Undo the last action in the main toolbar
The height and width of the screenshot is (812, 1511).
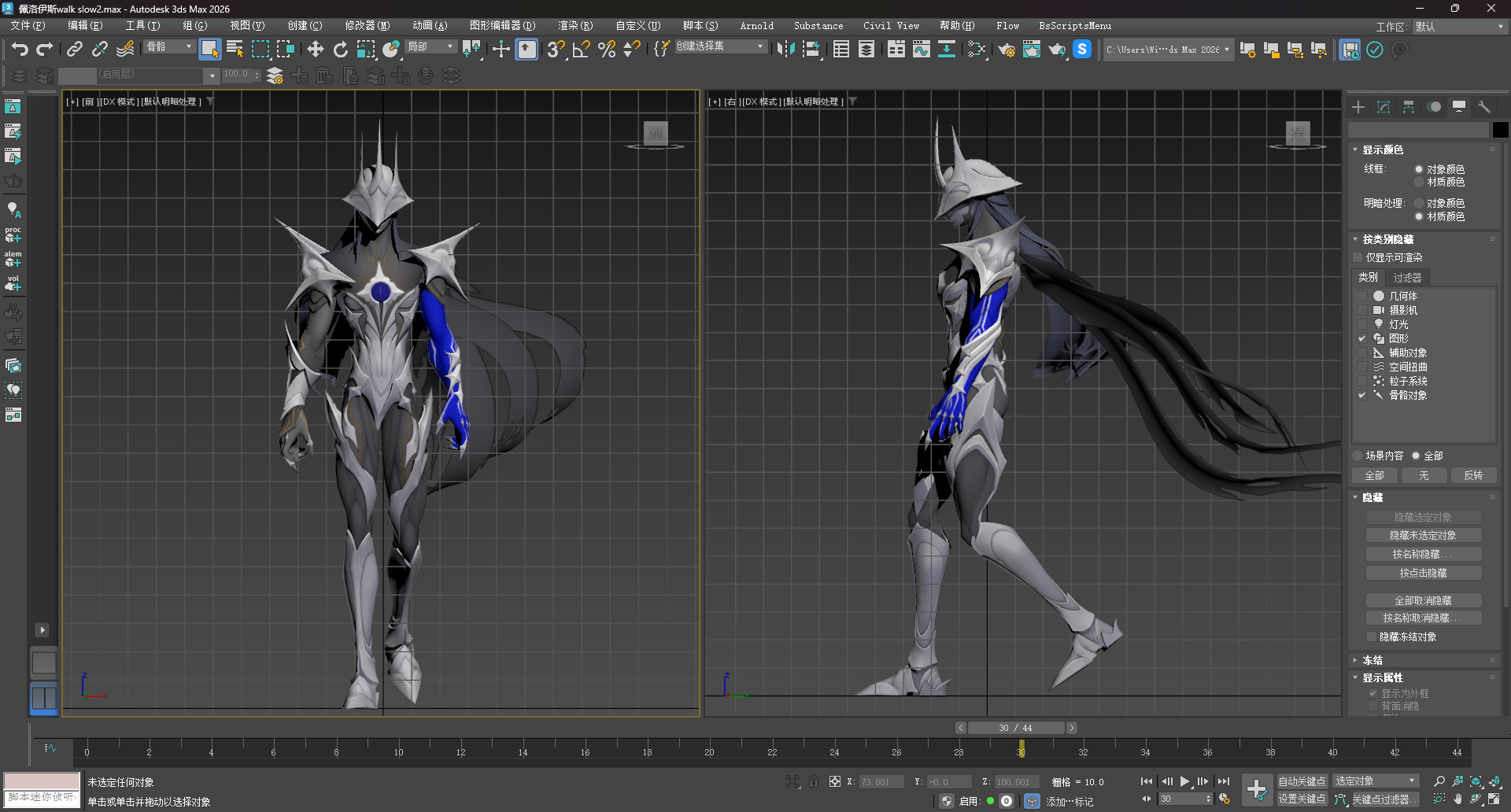pyautogui.click(x=20, y=49)
